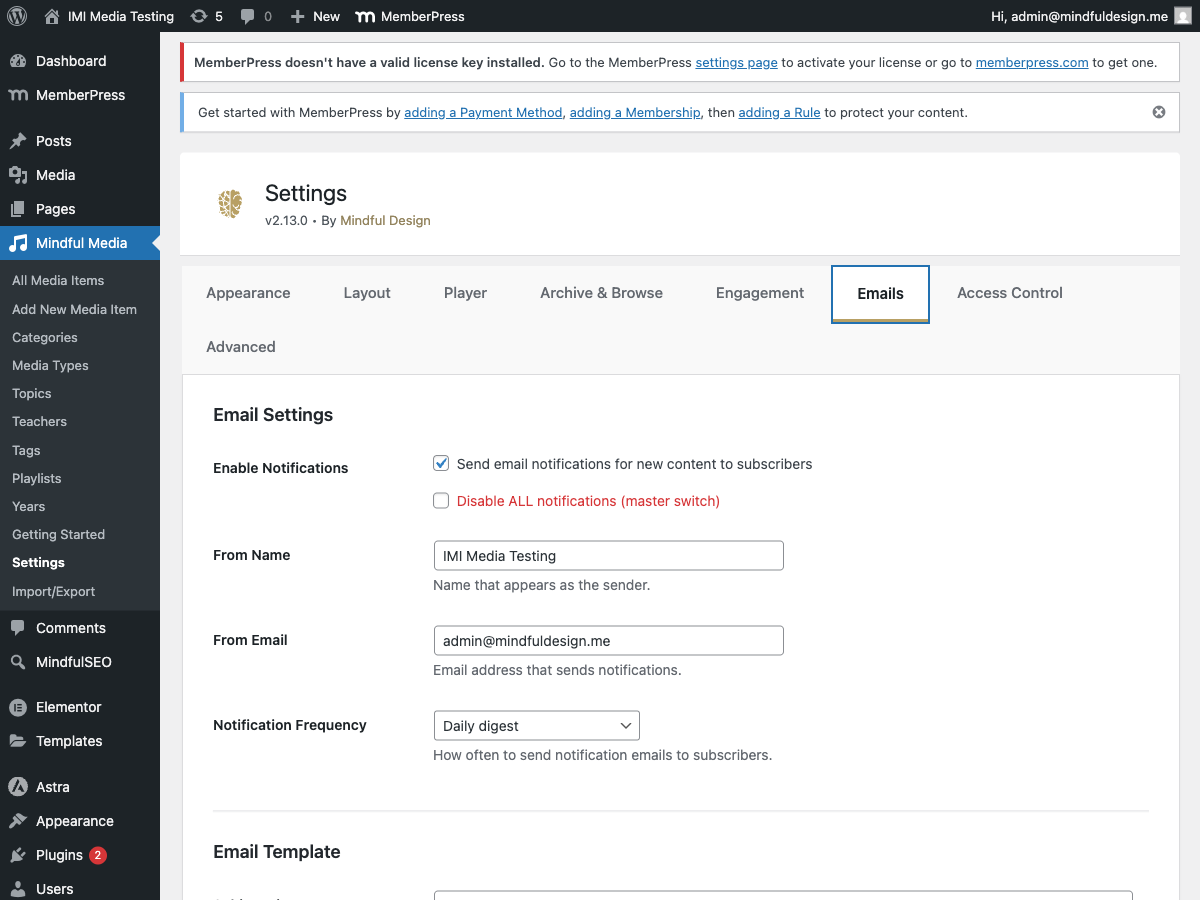Open the adding a Payment Method link
Screen dimensions: 1200x900
click(483, 112)
